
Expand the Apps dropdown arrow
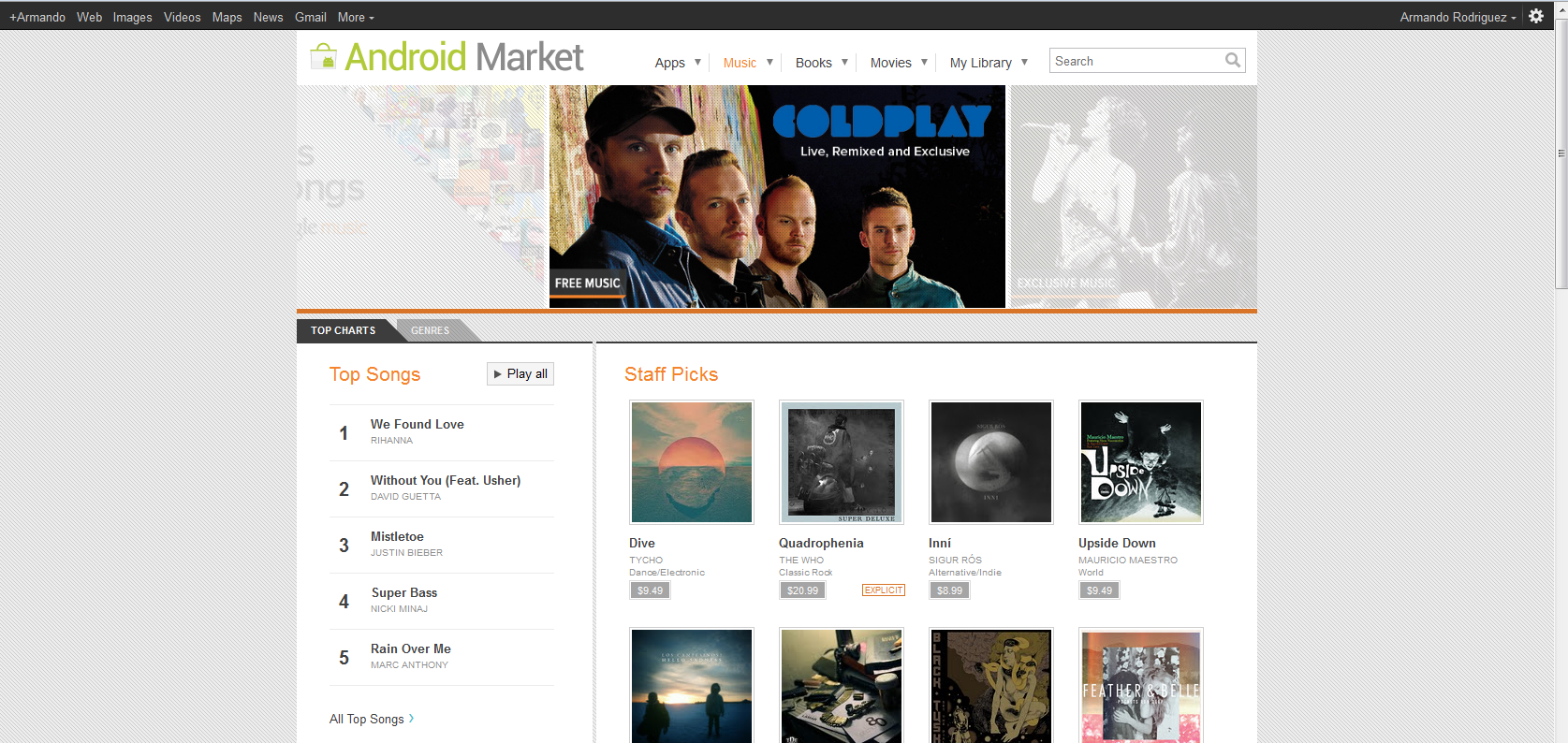[697, 63]
